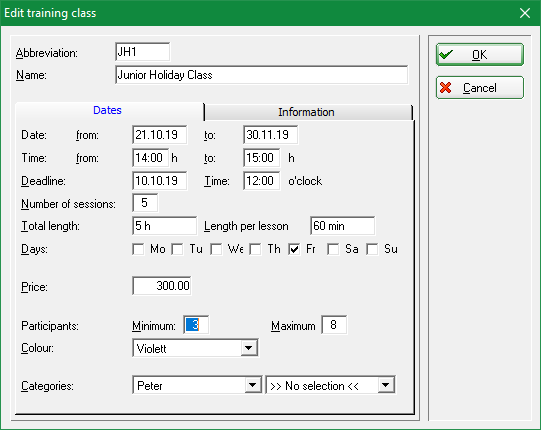Click the Price field showing 300.00
Viewport: 541px width, 430px height.
coord(162,286)
